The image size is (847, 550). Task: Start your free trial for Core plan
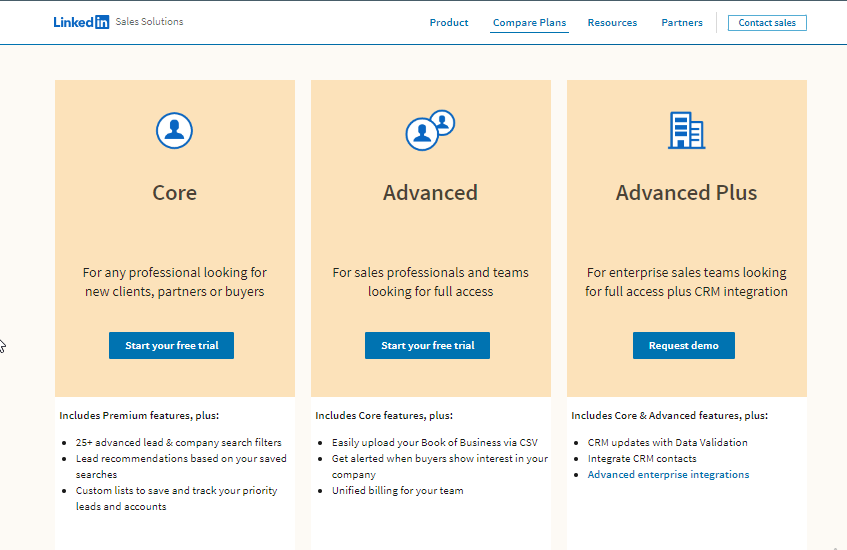click(x=171, y=345)
